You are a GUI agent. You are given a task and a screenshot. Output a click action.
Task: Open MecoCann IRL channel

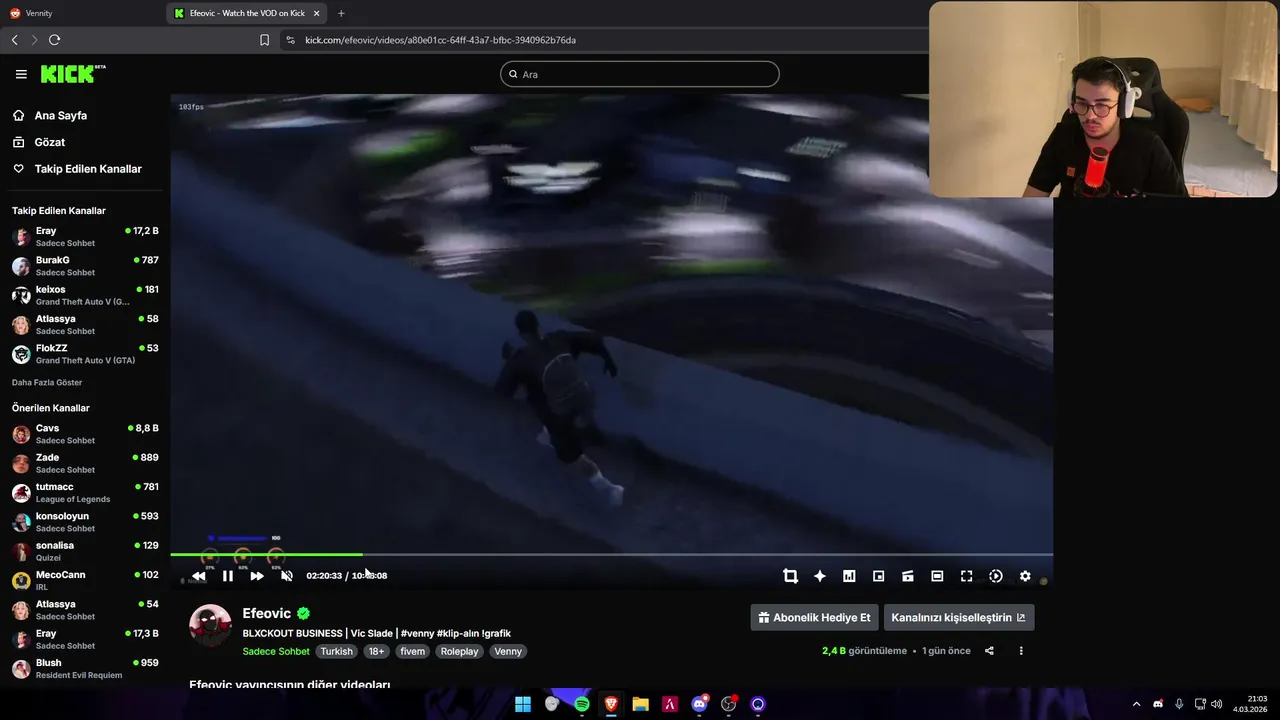pyautogui.click(x=85, y=580)
